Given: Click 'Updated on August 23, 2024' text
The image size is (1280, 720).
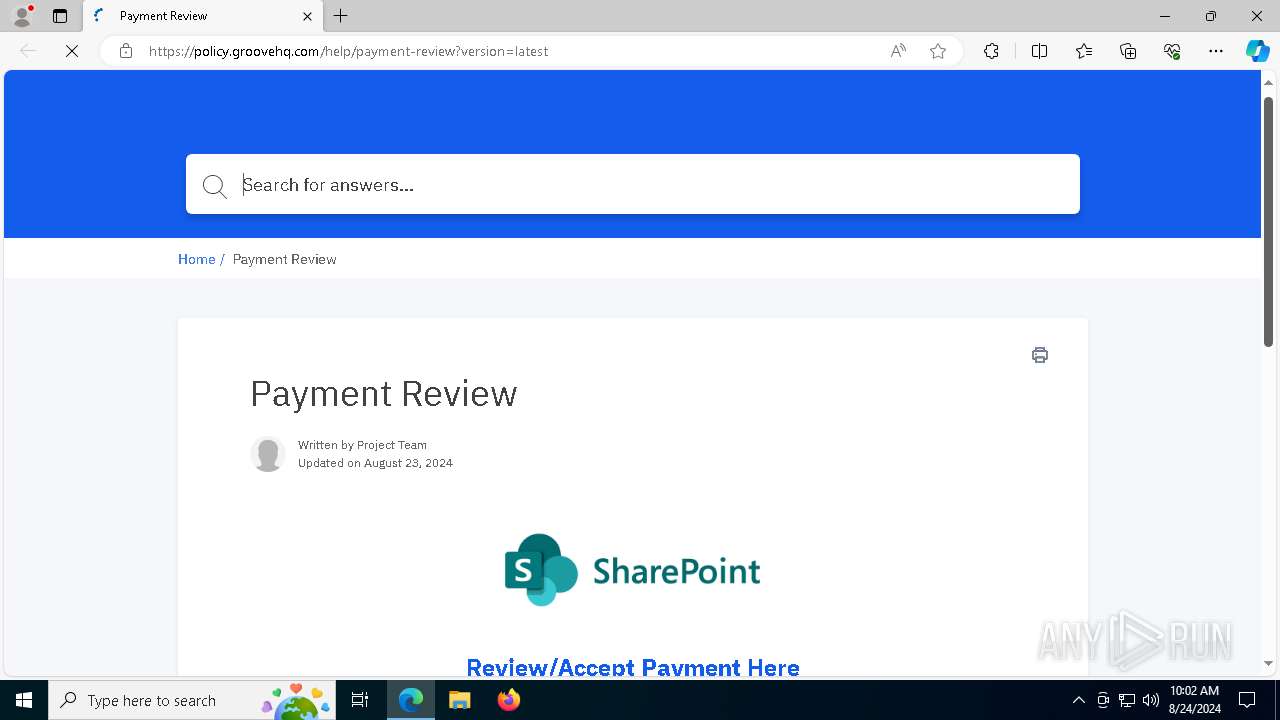Looking at the screenshot, I should 375,463.
